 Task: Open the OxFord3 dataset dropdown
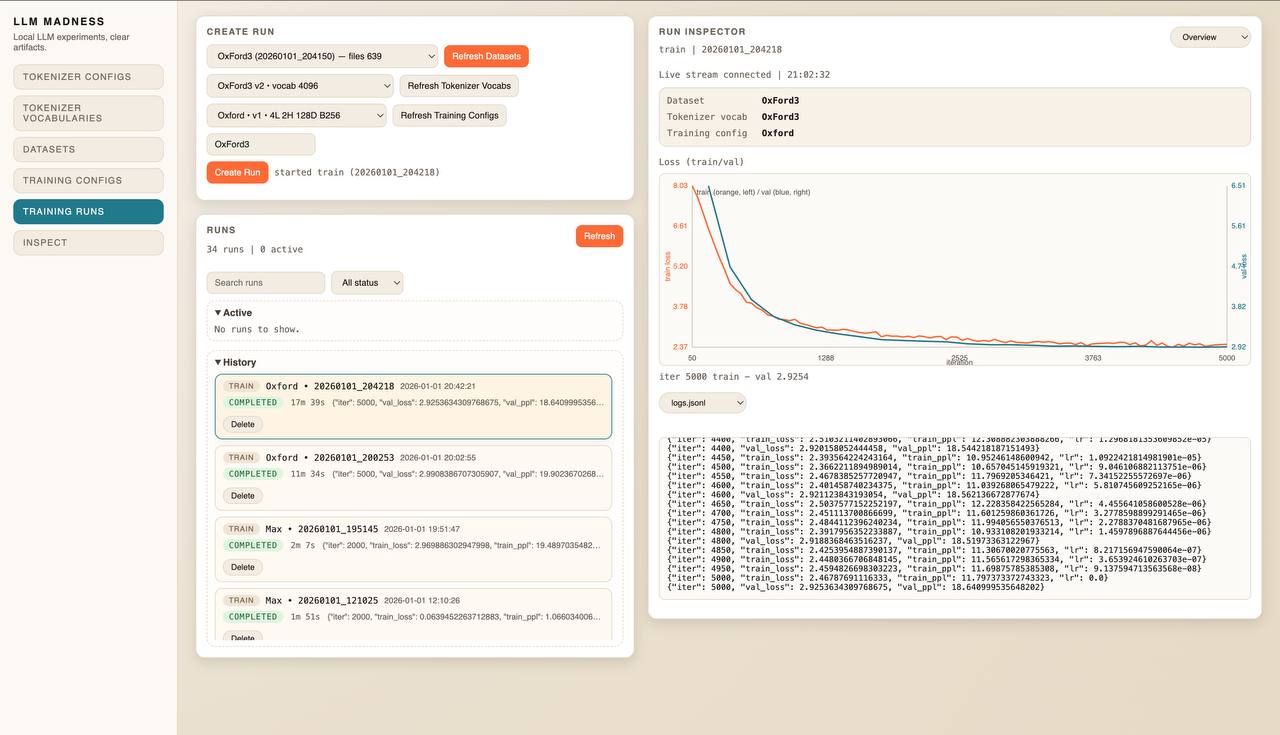[x=322, y=56]
